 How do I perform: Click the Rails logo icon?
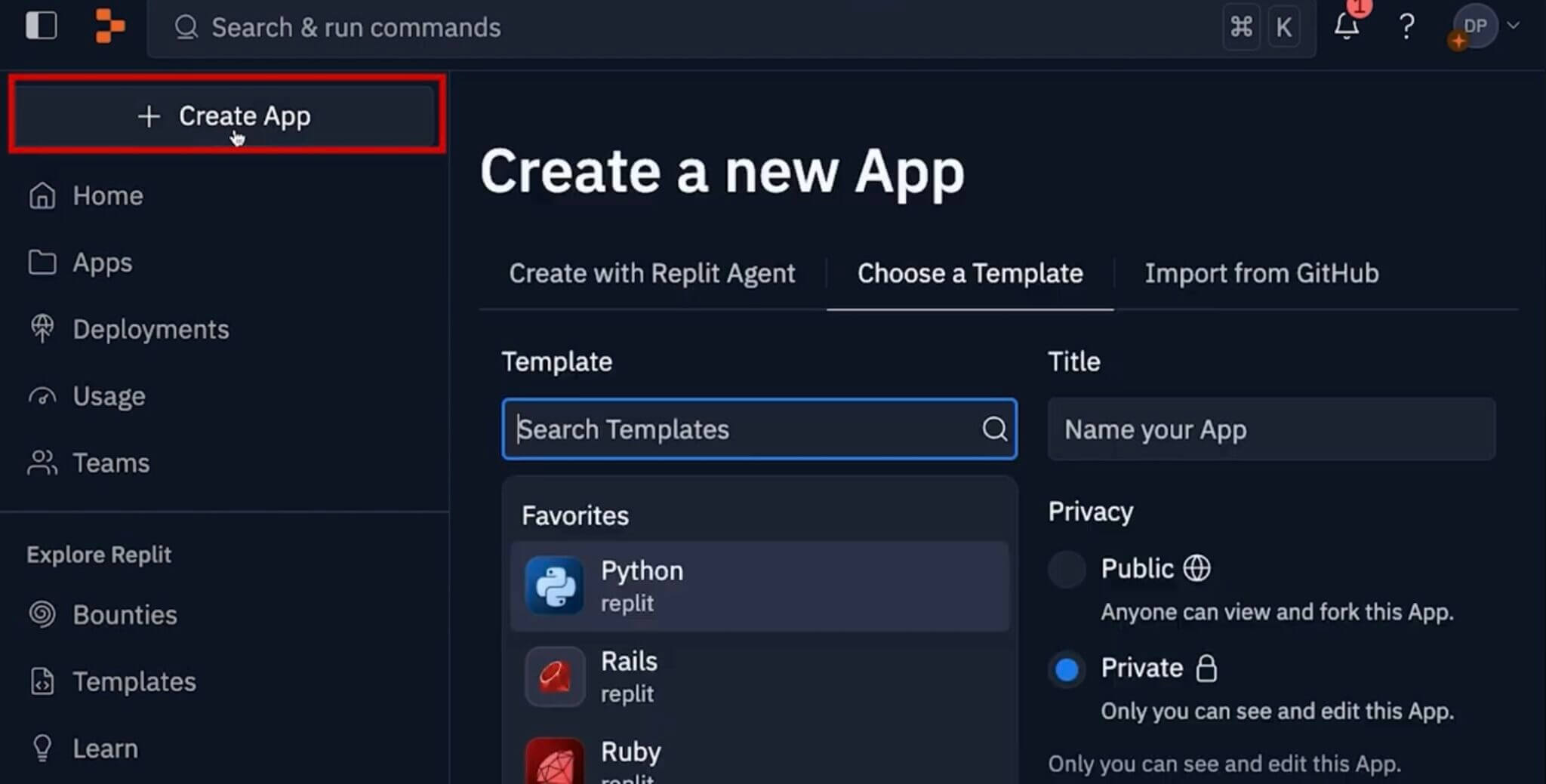click(x=555, y=677)
